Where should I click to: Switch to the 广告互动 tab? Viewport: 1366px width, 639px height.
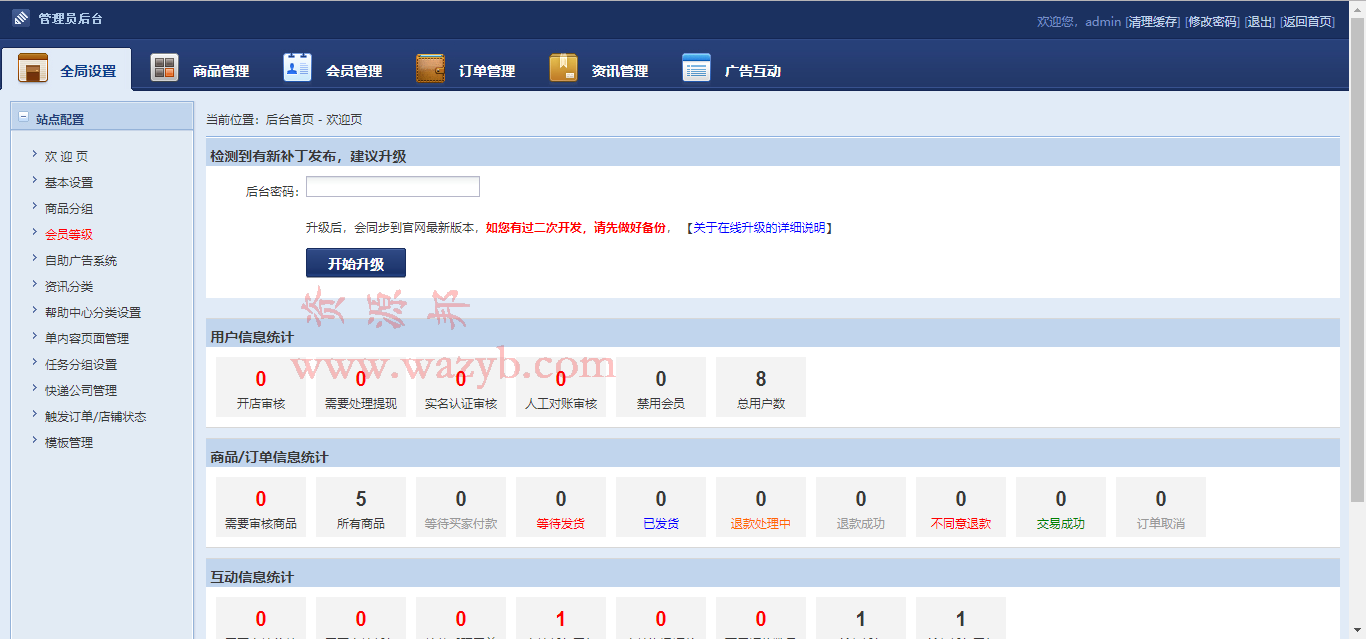point(732,70)
